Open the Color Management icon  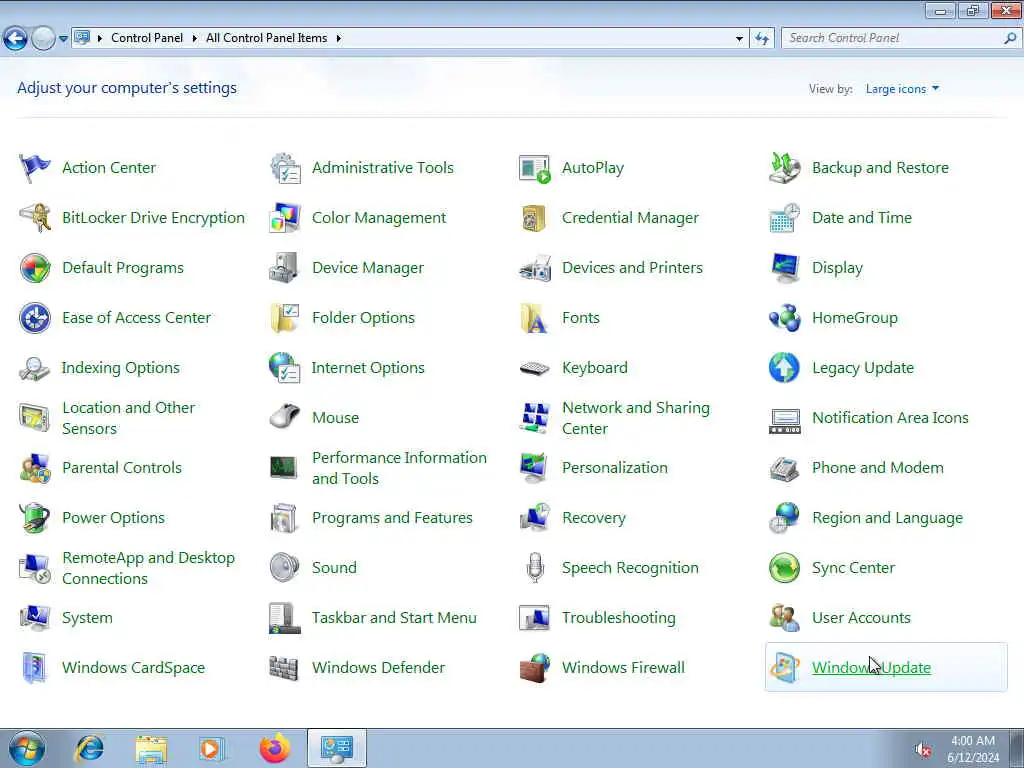pyautogui.click(x=285, y=217)
